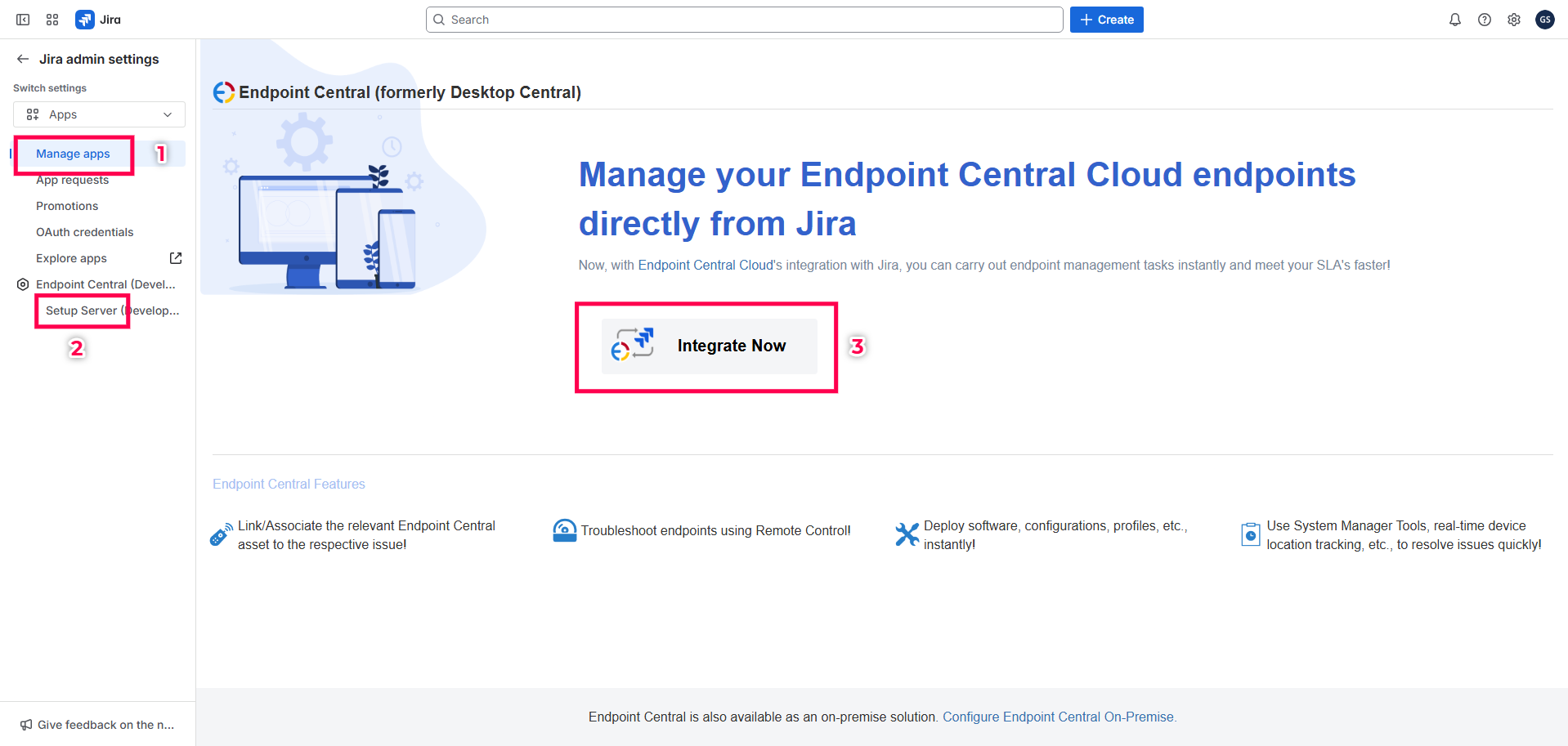Click Integrate Now
Image resolution: width=1568 pixels, height=746 pixels.
pyautogui.click(x=708, y=346)
